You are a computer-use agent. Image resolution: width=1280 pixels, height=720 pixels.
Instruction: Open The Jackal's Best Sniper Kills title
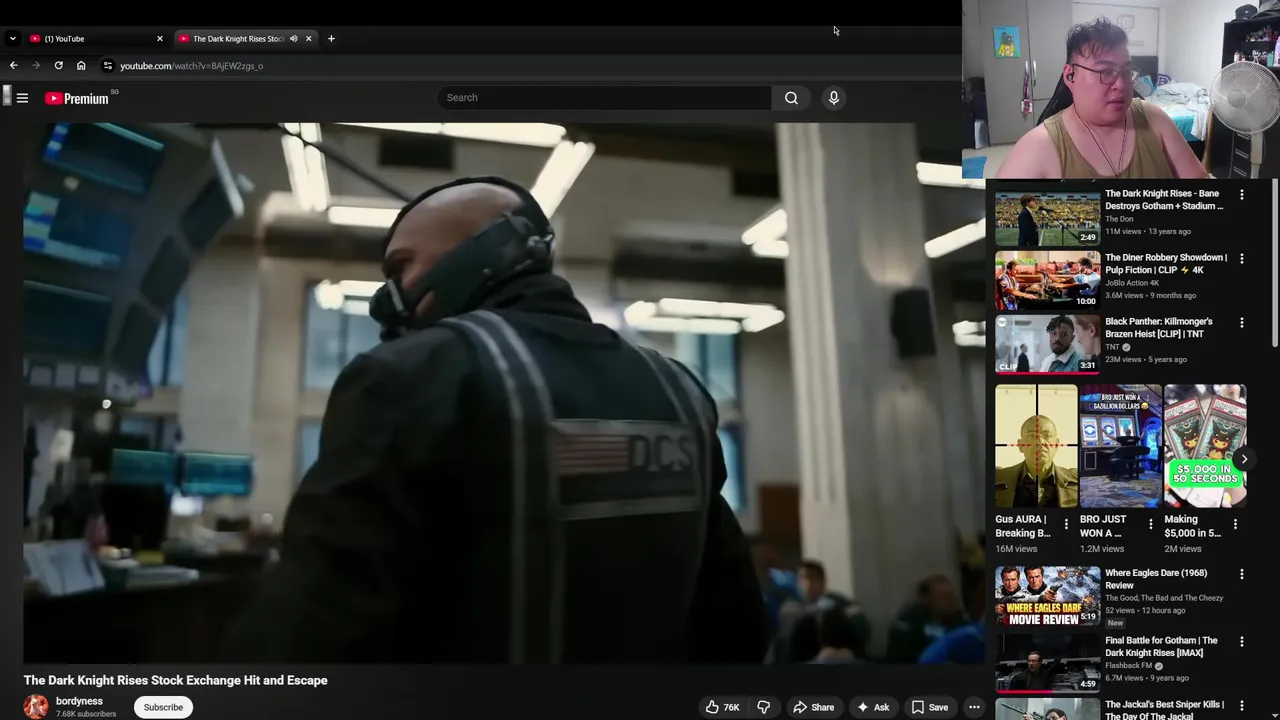coord(1164,710)
